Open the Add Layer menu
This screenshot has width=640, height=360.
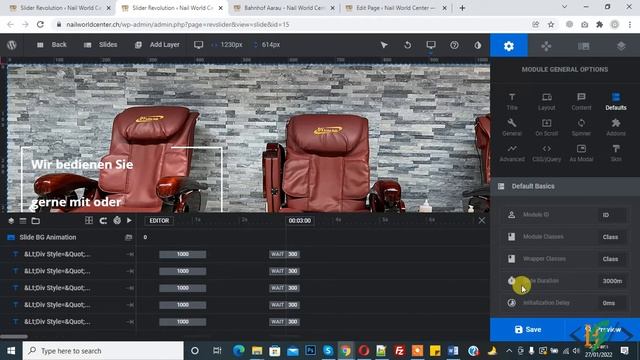click(157, 45)
